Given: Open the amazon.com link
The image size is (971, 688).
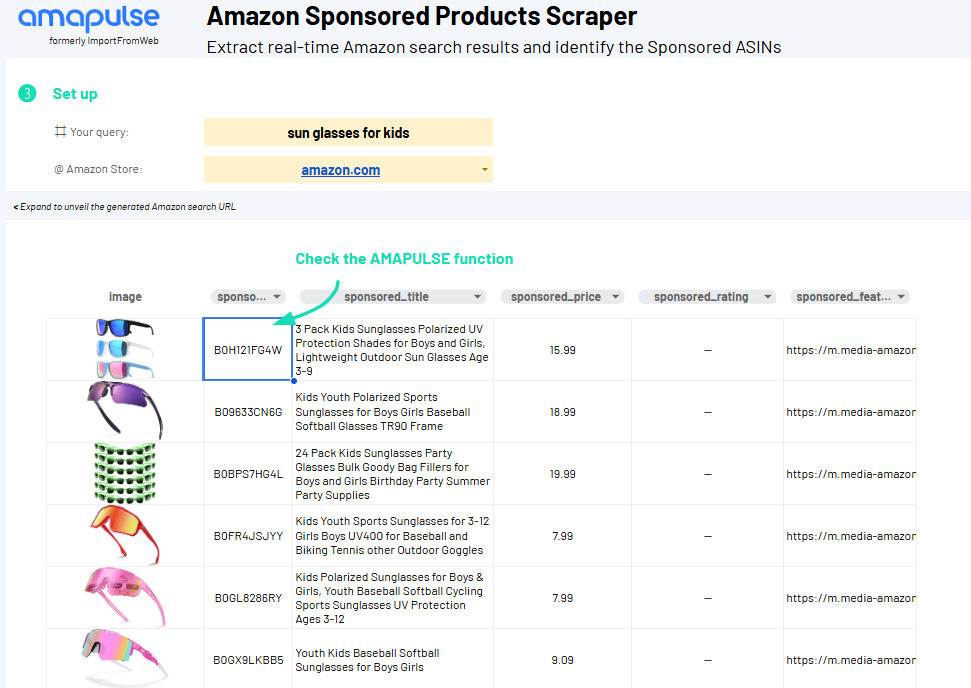Looking at the screenshot, I should [341, 170].
